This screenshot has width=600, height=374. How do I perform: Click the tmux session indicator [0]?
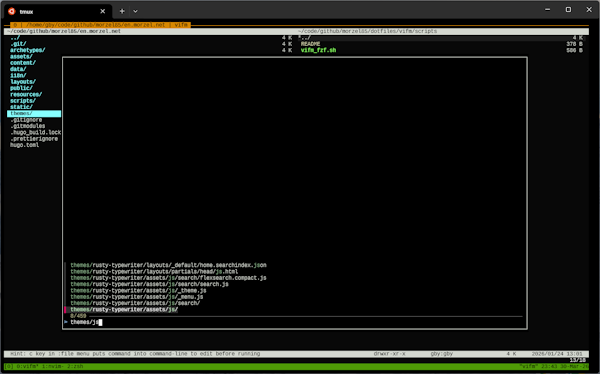tap(8, 366)
